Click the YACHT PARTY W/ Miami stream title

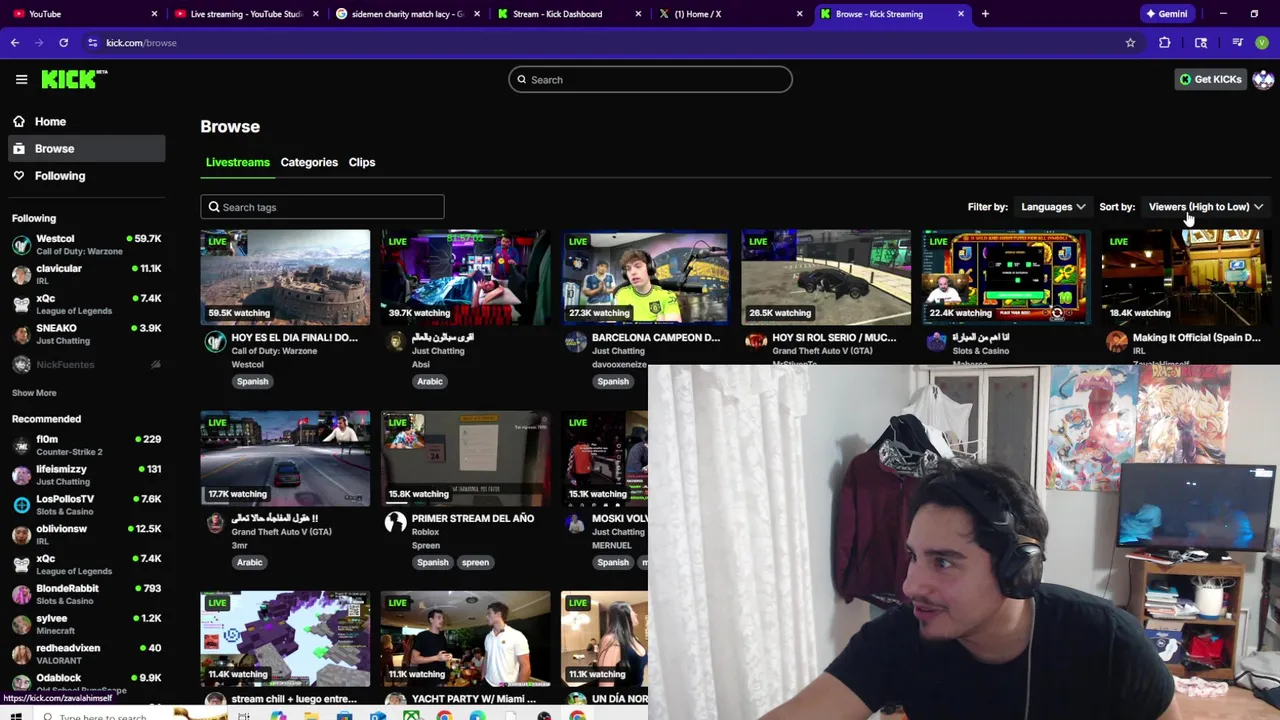474,699
